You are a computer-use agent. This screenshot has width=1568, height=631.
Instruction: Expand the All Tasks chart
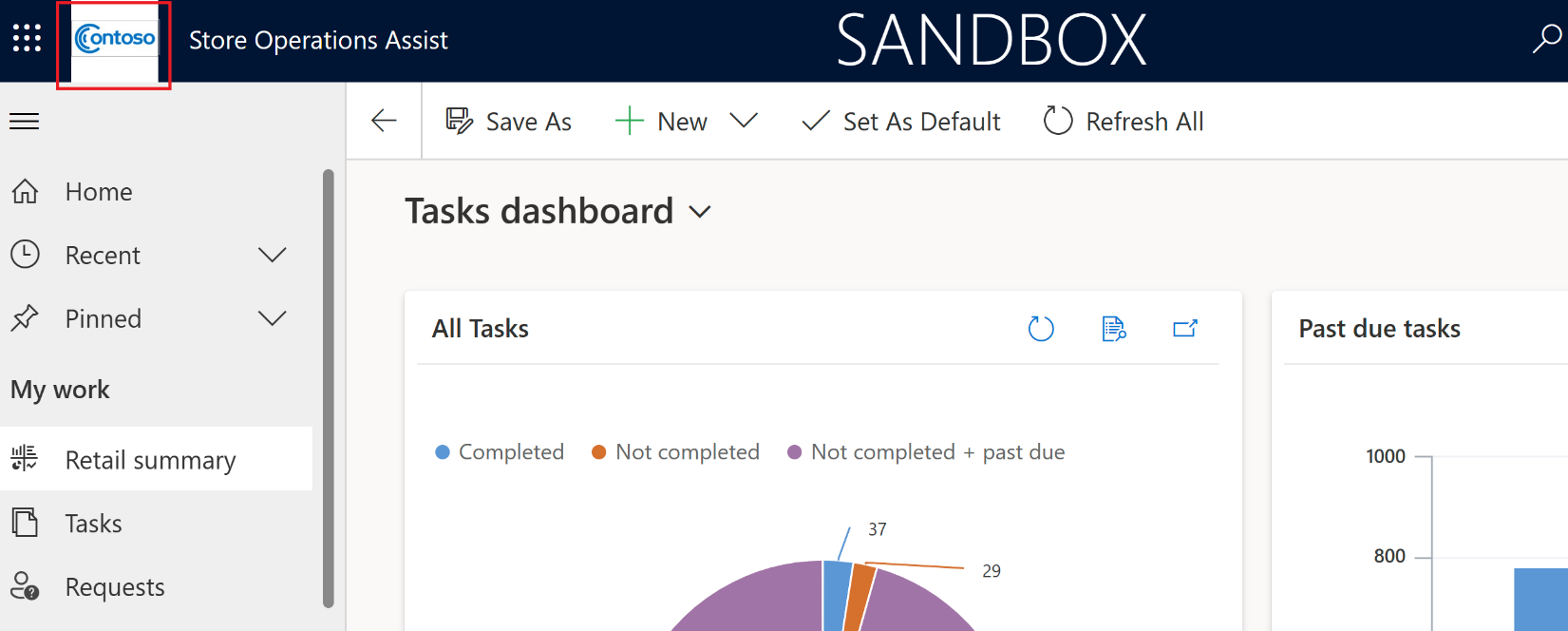[1185, 329]
